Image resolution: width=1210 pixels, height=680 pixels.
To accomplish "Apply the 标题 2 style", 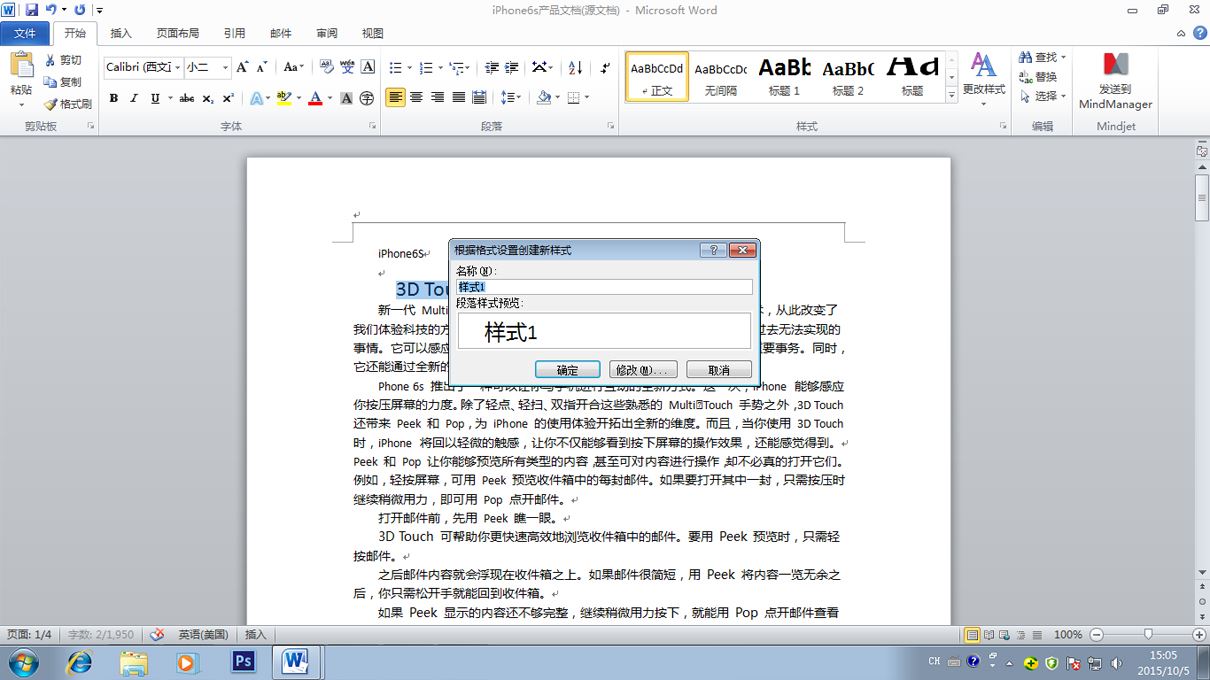I will (x=848, y=76).
